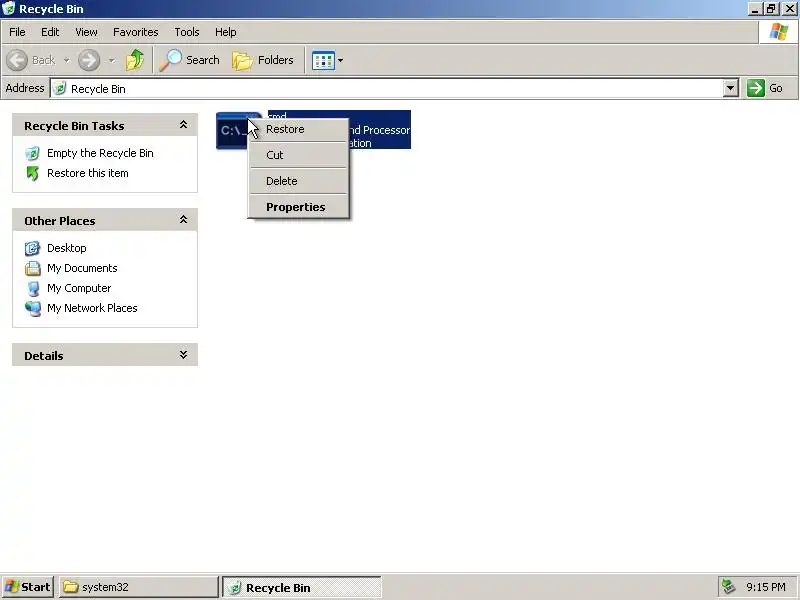Screen dimensions: 800x600
Task: Switch to system32 taskbar window
Action: tap(139, 587)
